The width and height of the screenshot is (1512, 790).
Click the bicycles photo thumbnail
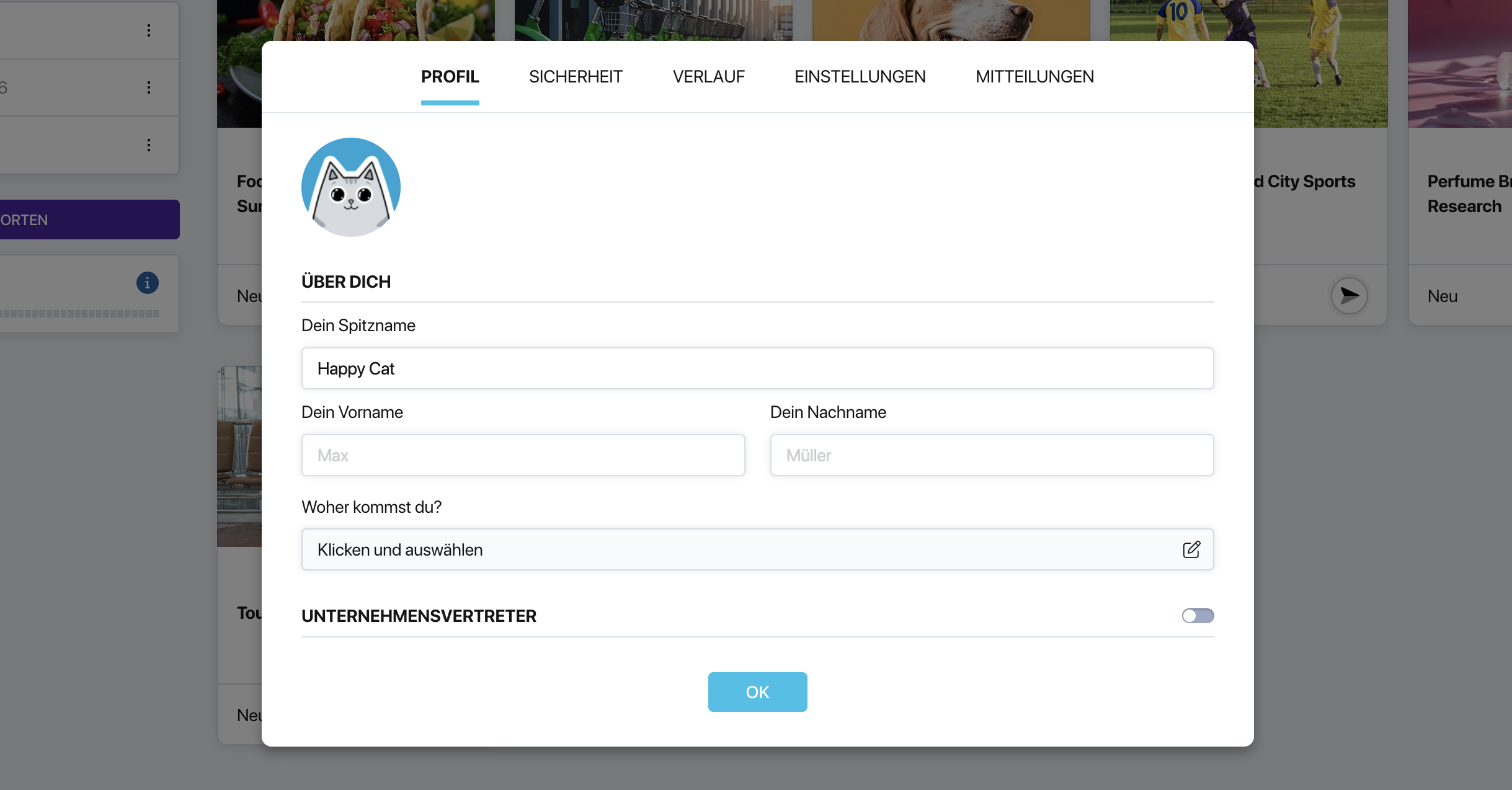[x=654, y=20]
